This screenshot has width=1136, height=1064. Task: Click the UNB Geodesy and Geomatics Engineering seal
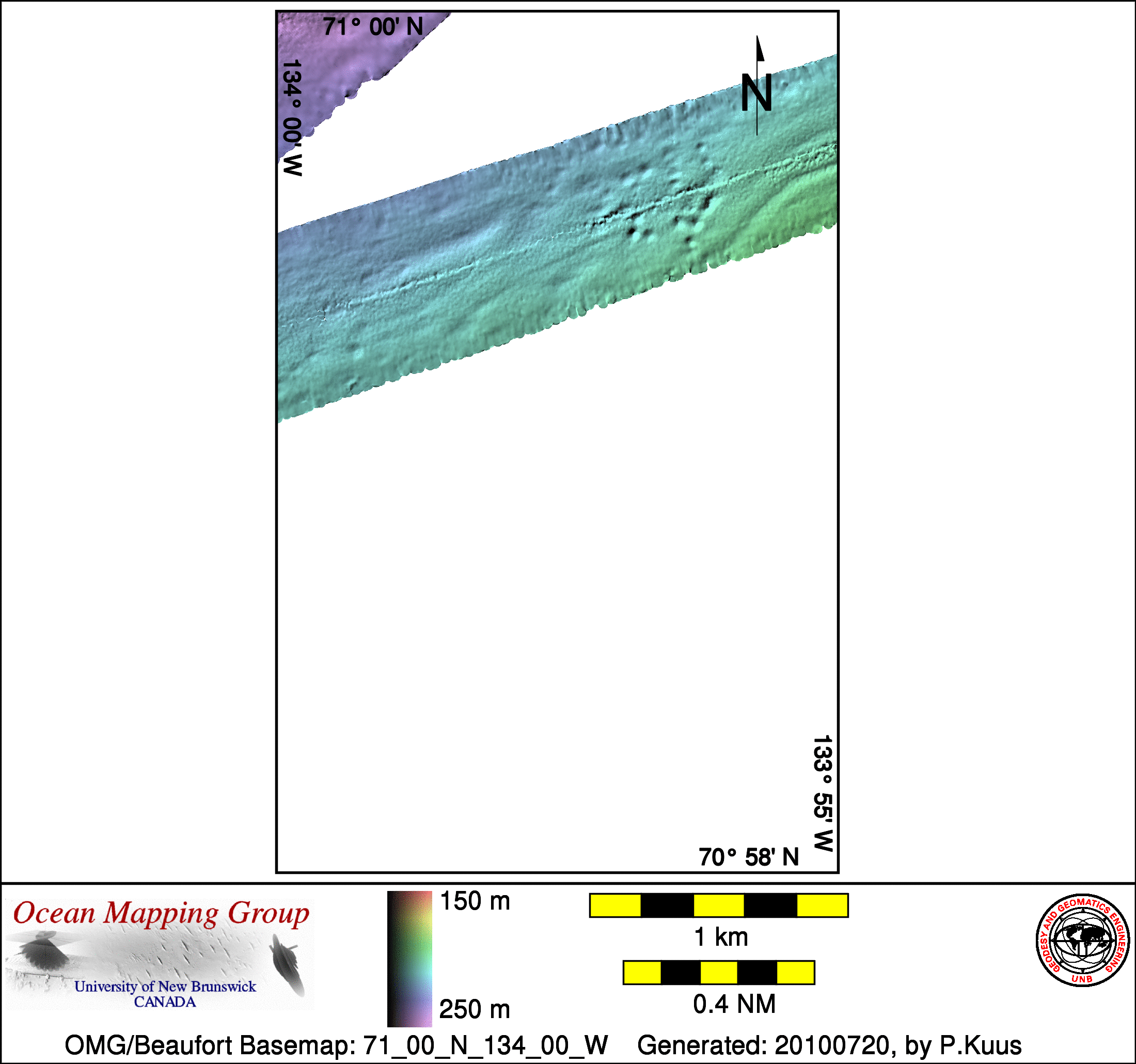click(1082, 941)
